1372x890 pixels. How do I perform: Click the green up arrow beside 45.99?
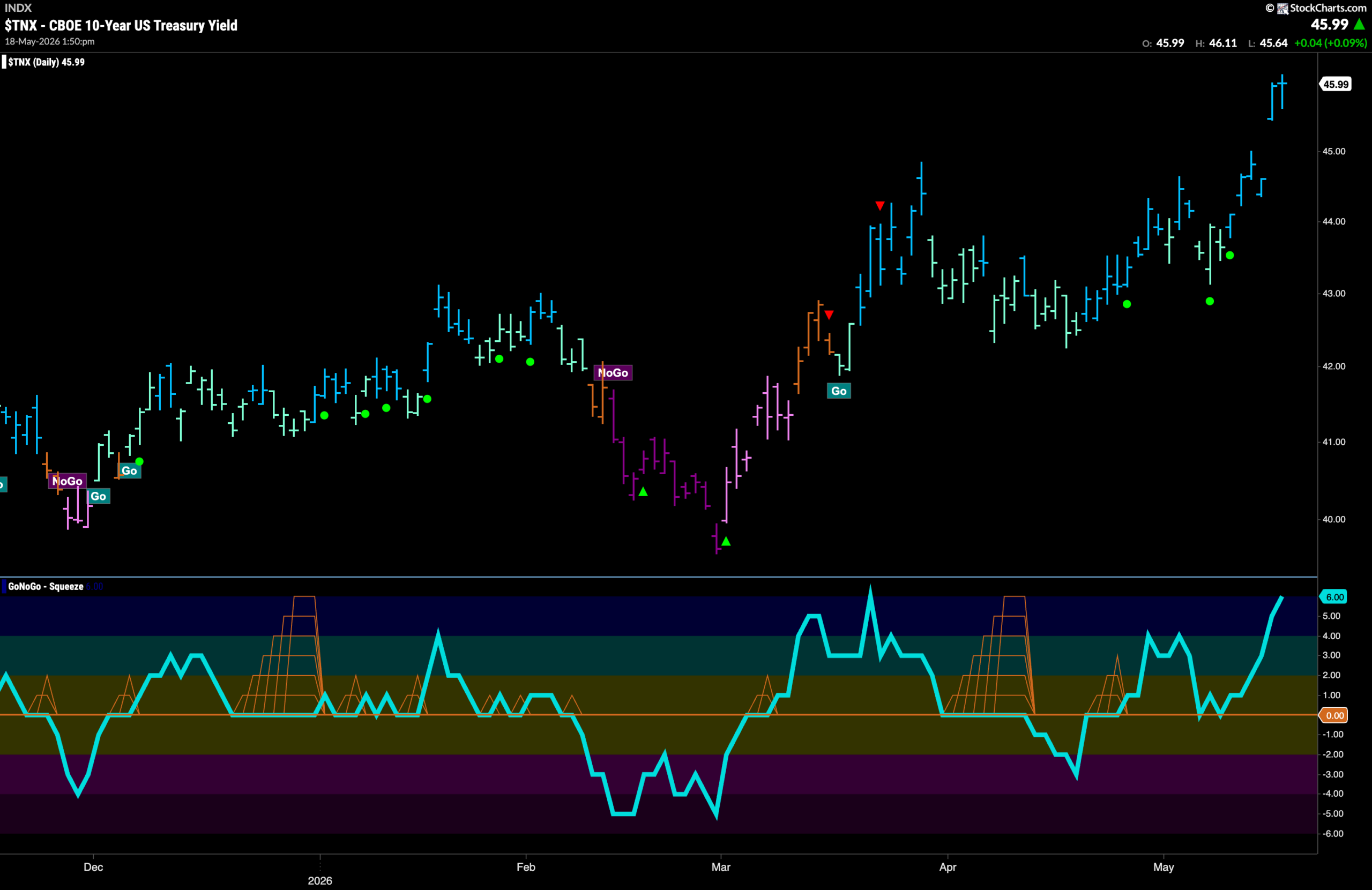click(1359, 24)
